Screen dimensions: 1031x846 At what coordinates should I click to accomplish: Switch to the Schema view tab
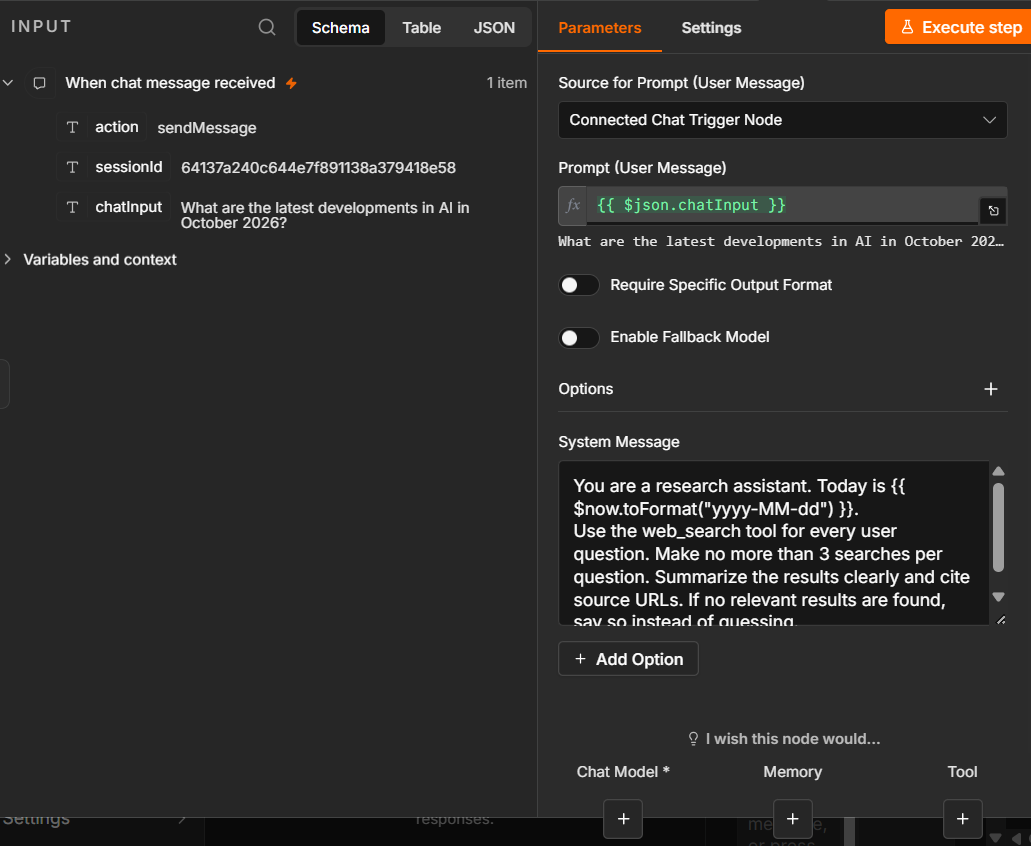tap(341, 28)
